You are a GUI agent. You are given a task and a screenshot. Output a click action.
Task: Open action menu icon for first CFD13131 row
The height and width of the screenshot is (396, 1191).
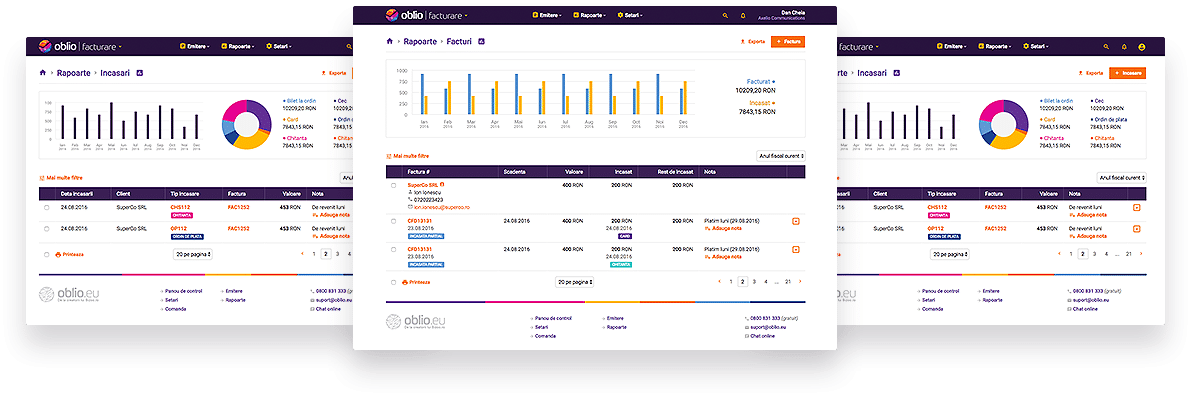pyautogui.click(x=795, y=221)
